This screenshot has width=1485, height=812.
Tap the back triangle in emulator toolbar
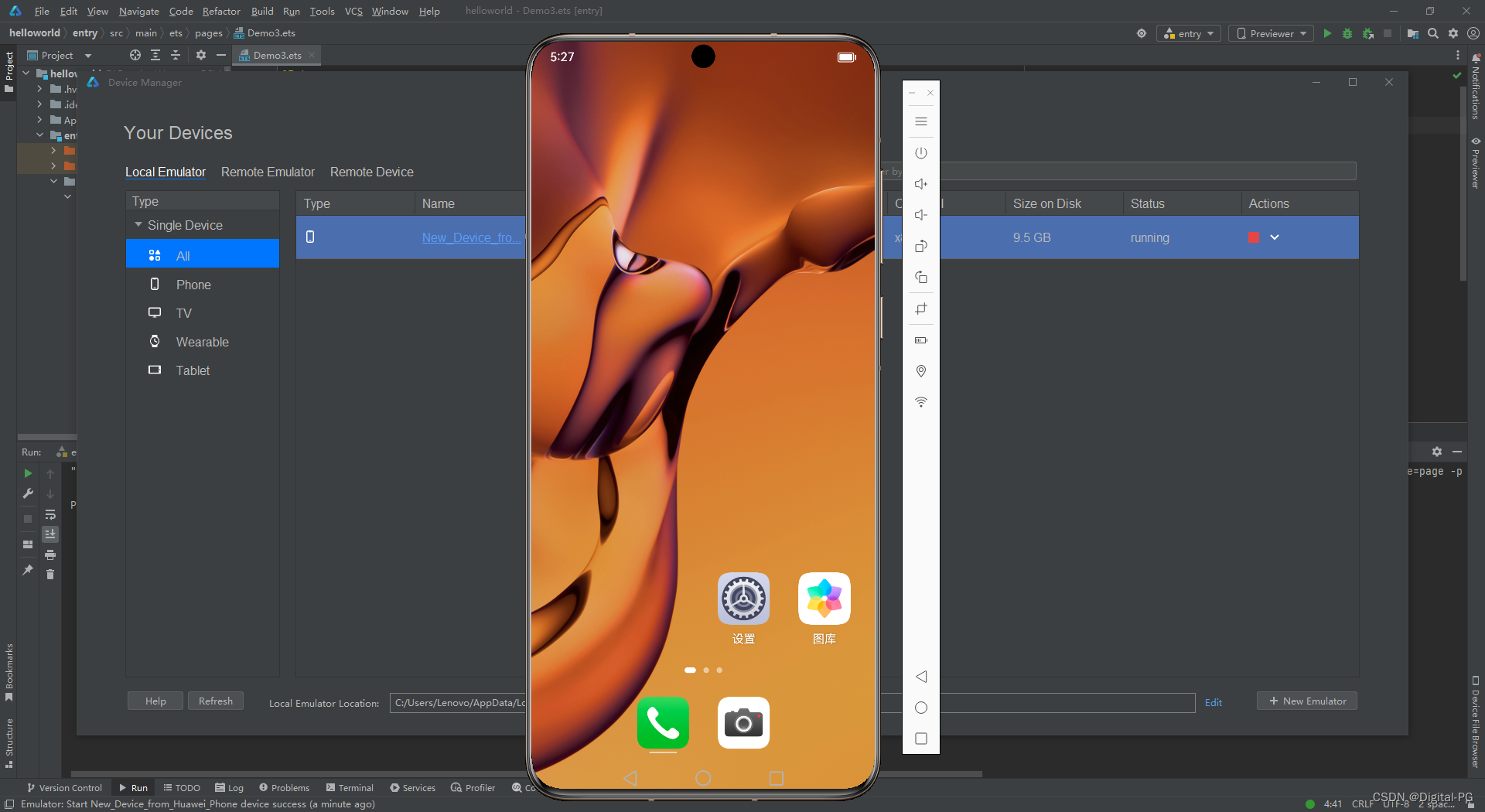point(920,677)
